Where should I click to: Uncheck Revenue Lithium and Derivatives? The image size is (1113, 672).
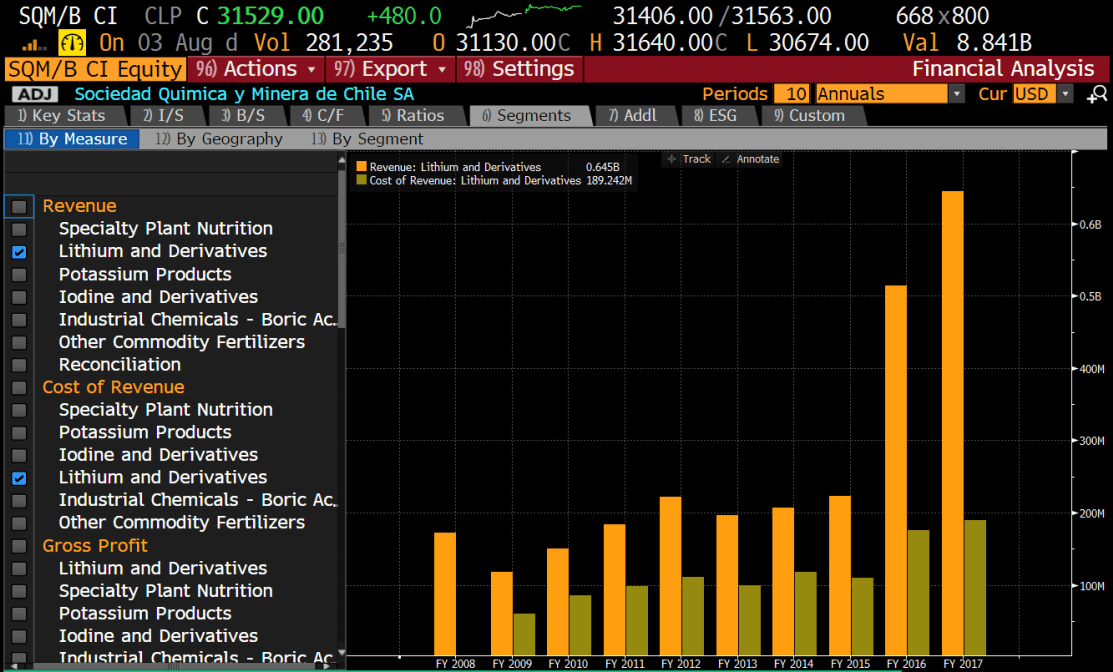[x=19, y=252]
